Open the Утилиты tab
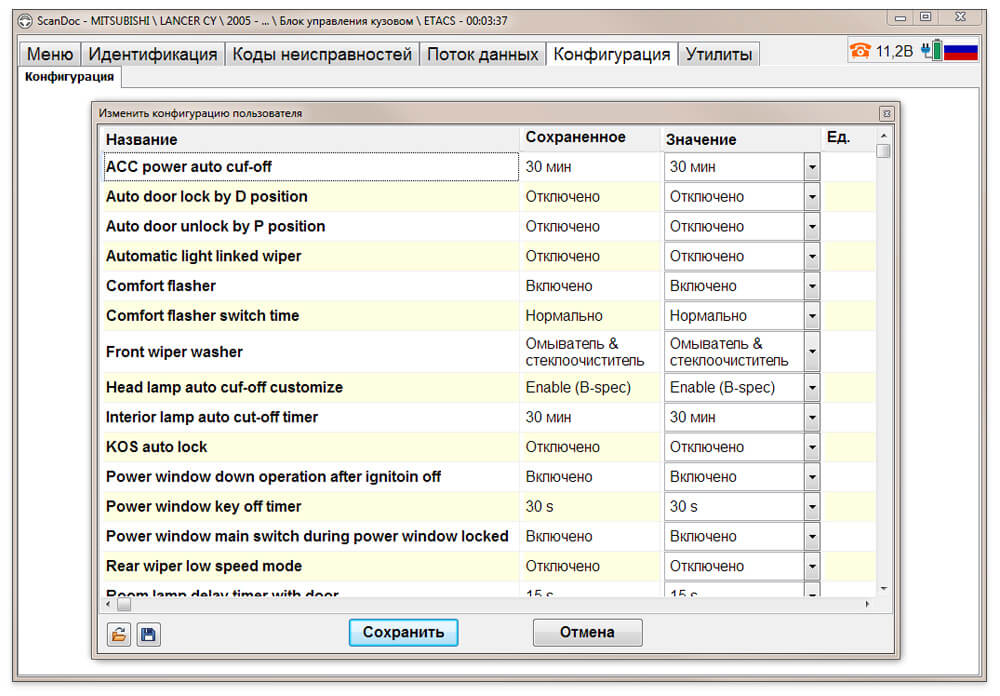 (x=719, y=54)
